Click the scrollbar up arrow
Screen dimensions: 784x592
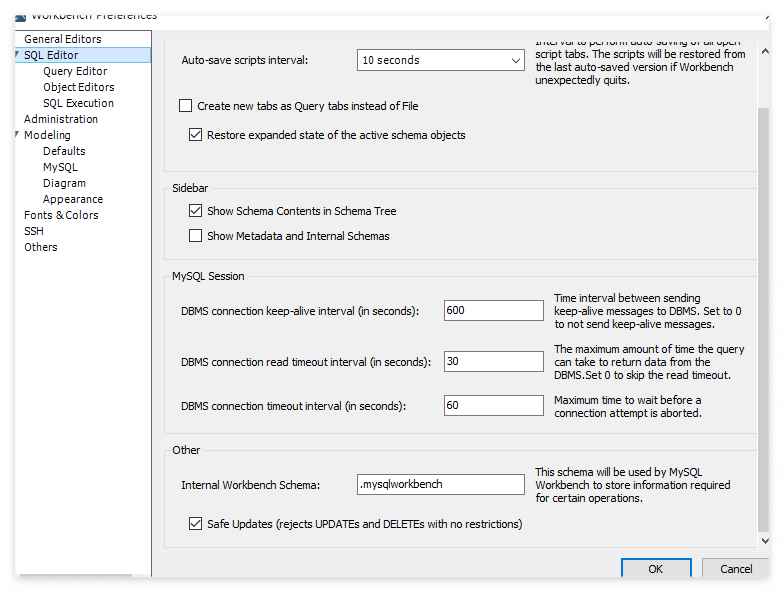point(764,52)
